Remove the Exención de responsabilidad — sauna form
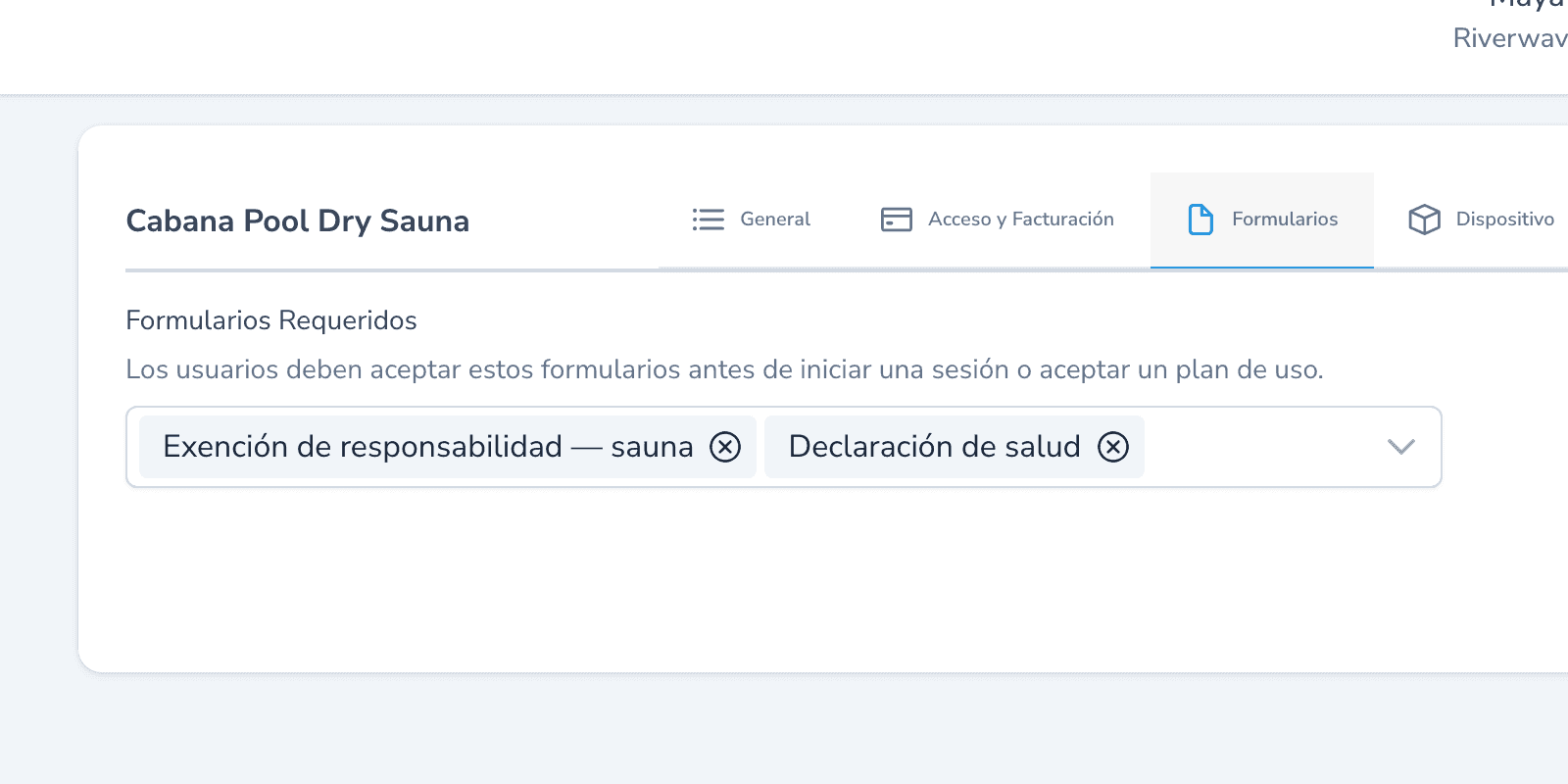The height and width of the screenshot is (784, 1568). point(725,447)
